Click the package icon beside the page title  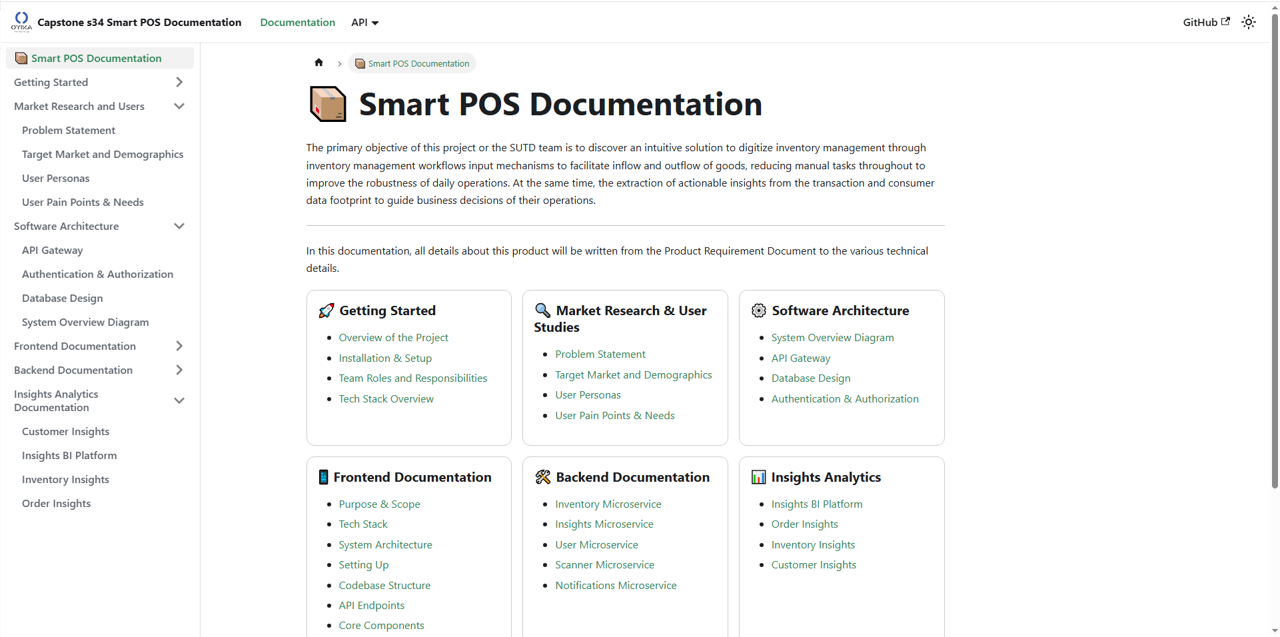tap(328, 103)
